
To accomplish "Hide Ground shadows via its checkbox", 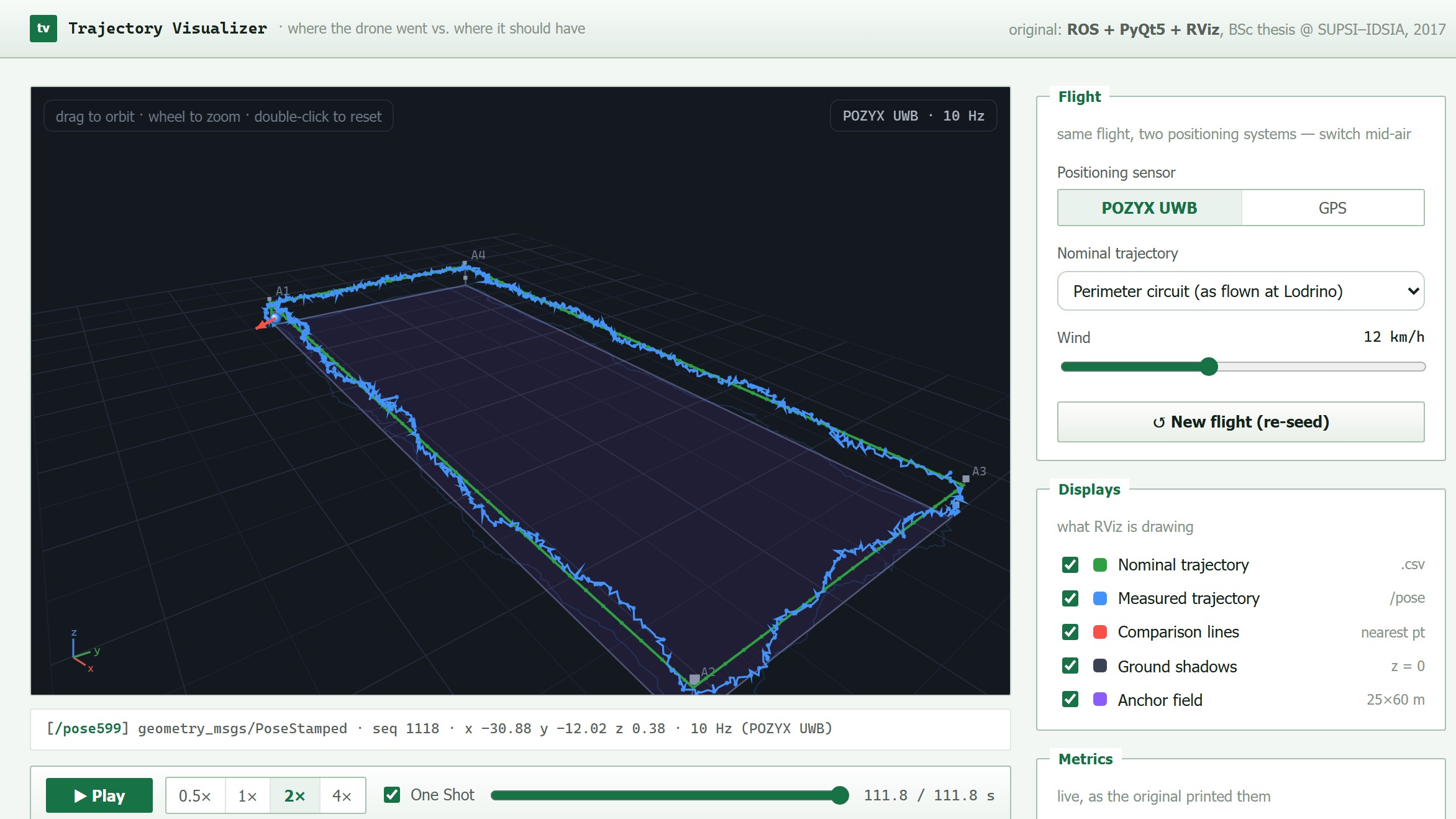I will click(x=1070, y=666).
